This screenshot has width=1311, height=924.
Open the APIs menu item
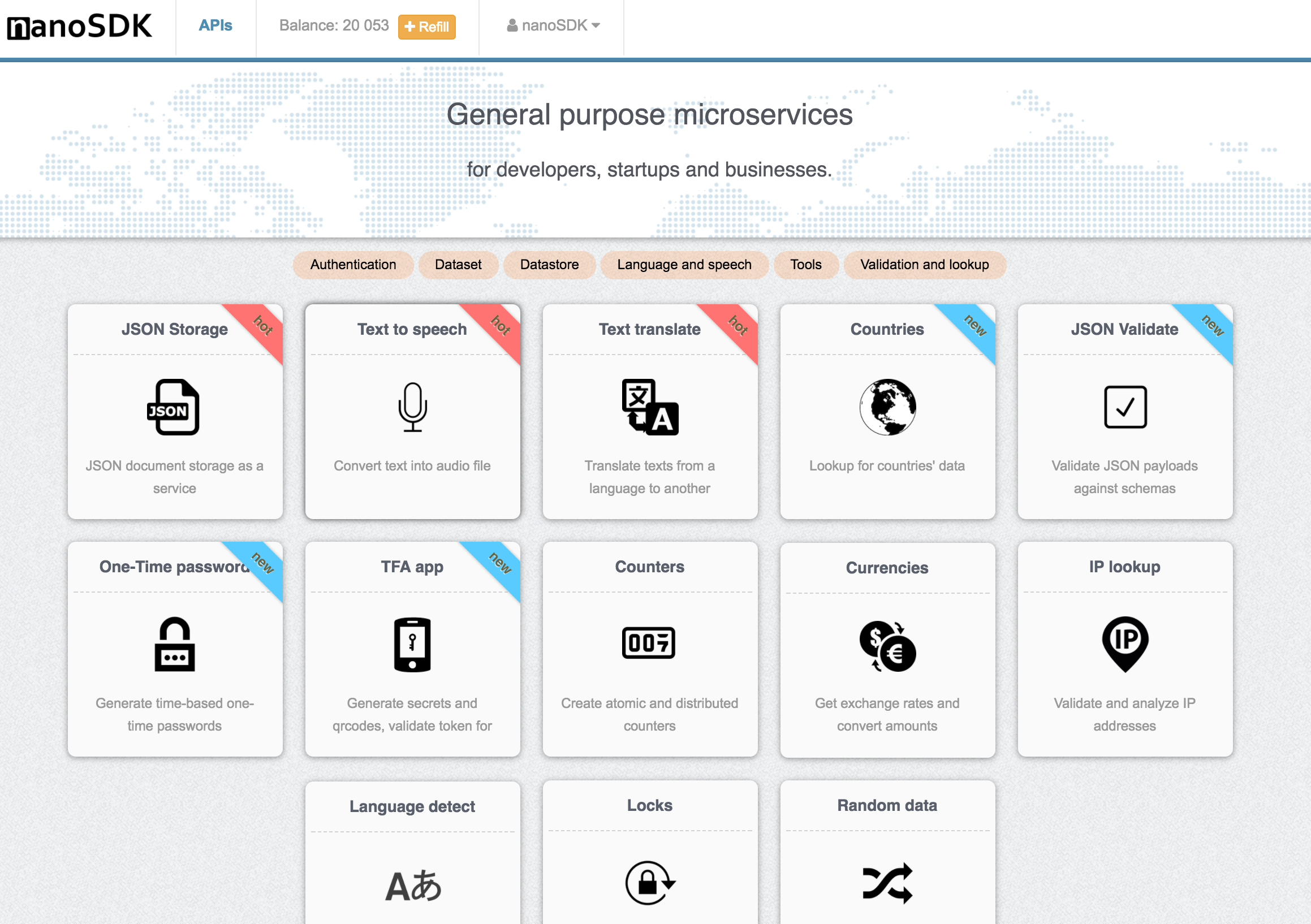[x=215, y=25]
